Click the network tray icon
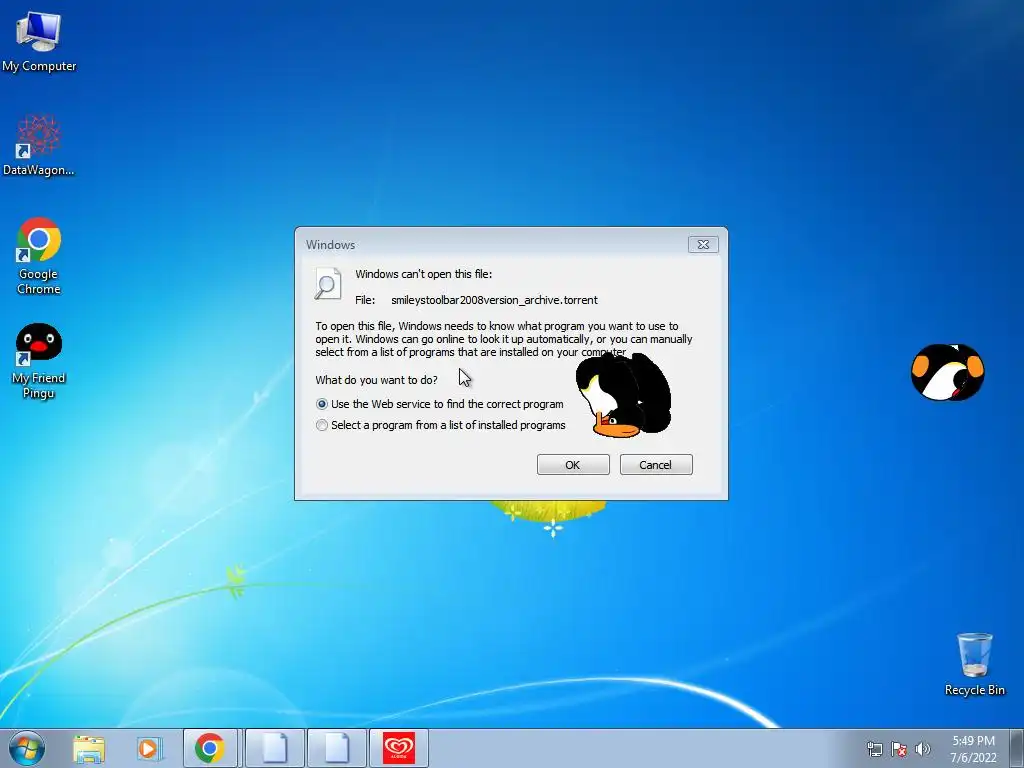The width and height of the screenshot is (1024, 768). click(874, 749)
